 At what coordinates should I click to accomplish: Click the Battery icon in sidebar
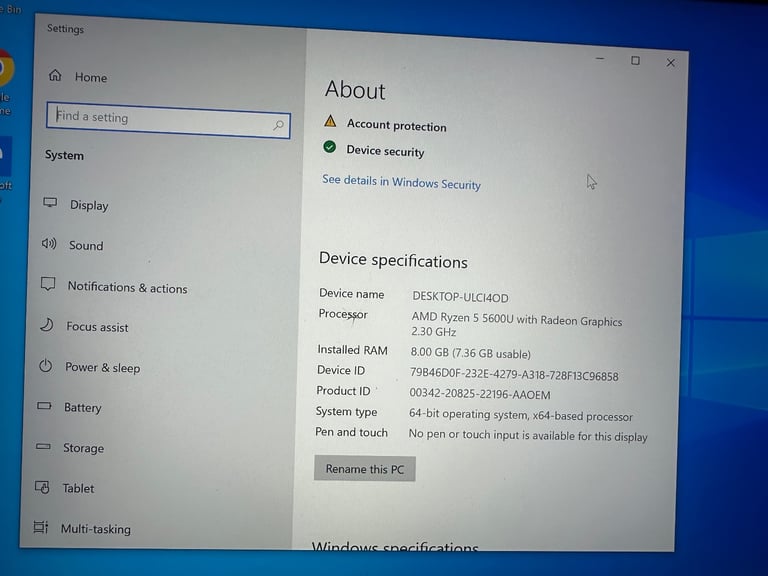click(44, 406)
